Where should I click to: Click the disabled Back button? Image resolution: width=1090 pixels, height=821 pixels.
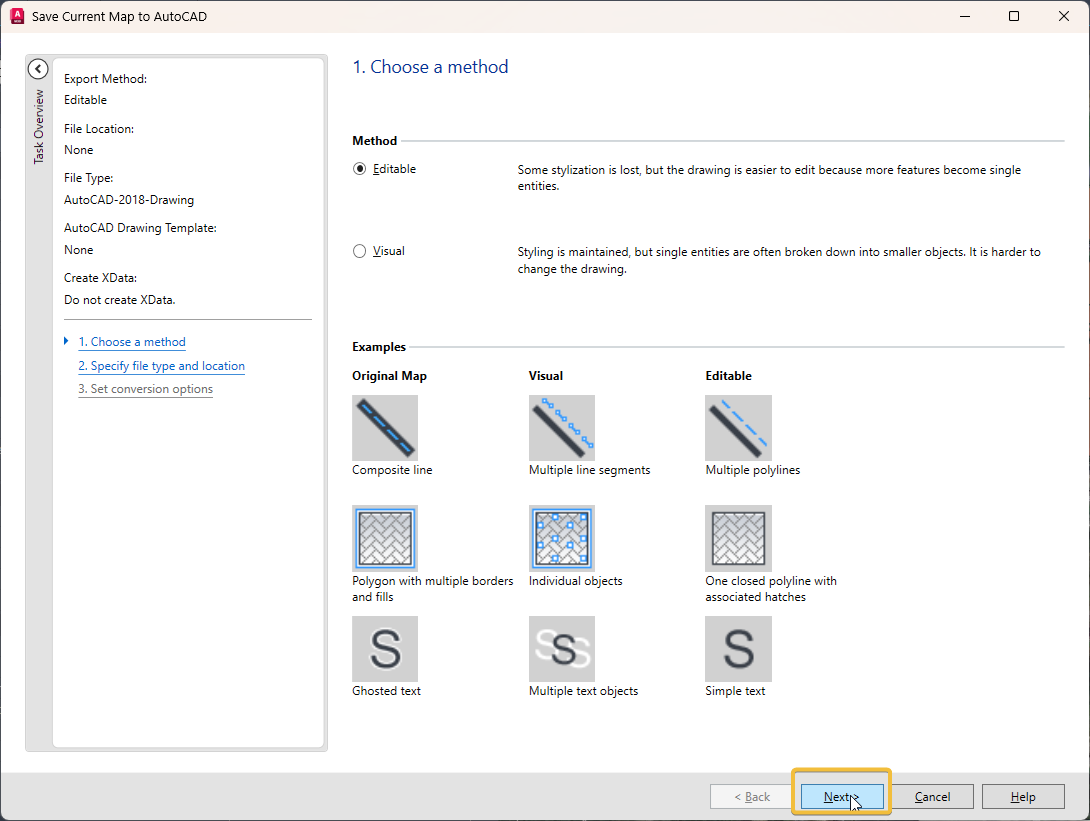(751, 797)
